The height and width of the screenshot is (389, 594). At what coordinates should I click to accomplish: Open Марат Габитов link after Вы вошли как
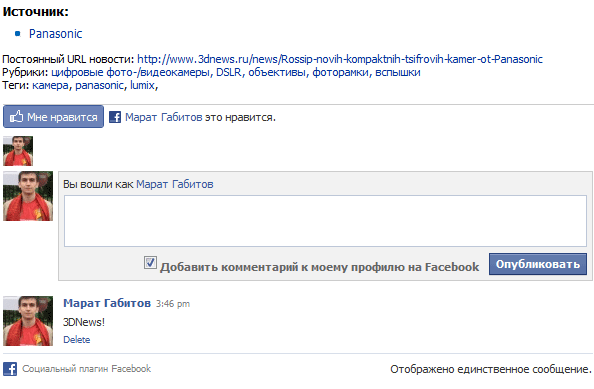[175, 184]
